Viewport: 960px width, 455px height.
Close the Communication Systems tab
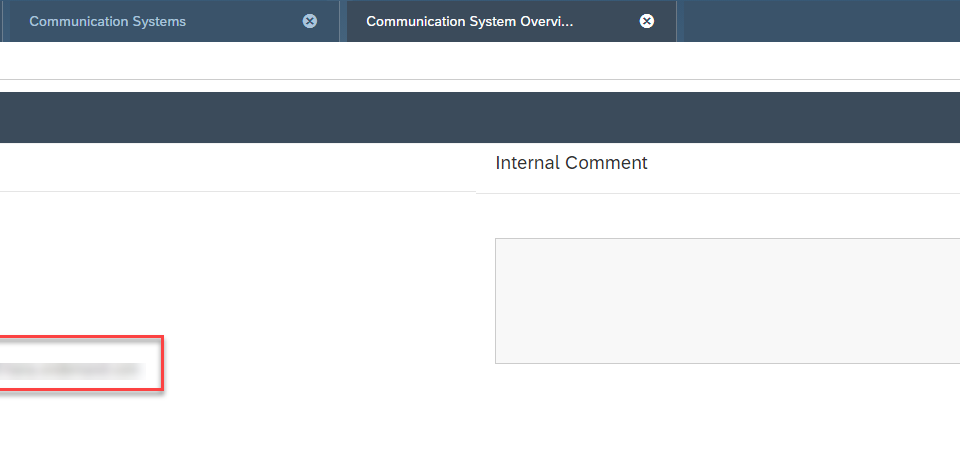click(x=310, y=21)
